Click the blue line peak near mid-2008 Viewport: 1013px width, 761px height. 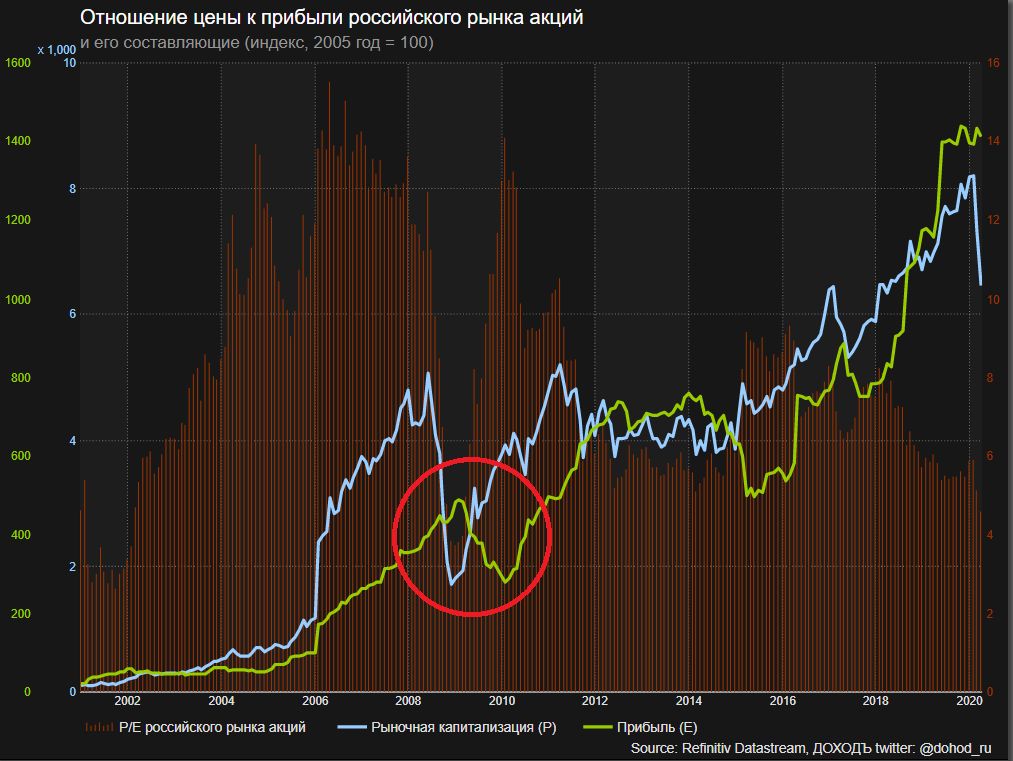coord(428,373)
